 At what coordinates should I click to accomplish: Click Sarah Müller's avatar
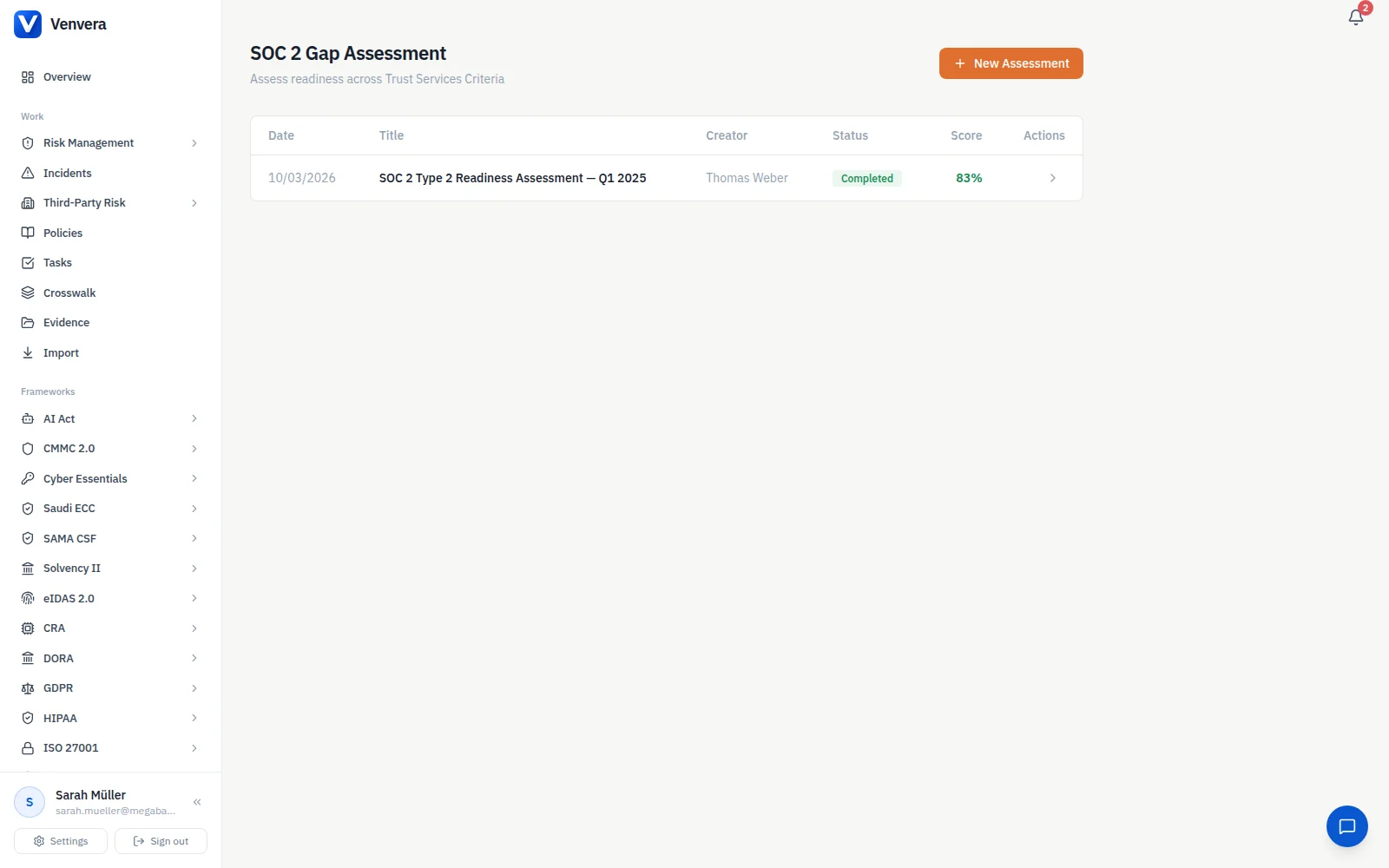30,802
